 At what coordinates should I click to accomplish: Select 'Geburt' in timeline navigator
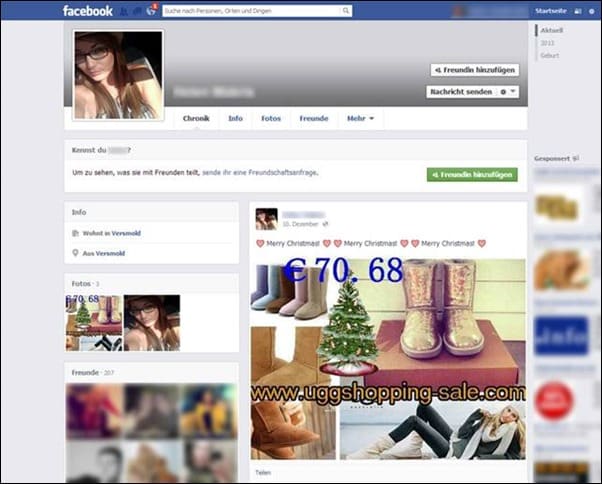tap(550, 55)
